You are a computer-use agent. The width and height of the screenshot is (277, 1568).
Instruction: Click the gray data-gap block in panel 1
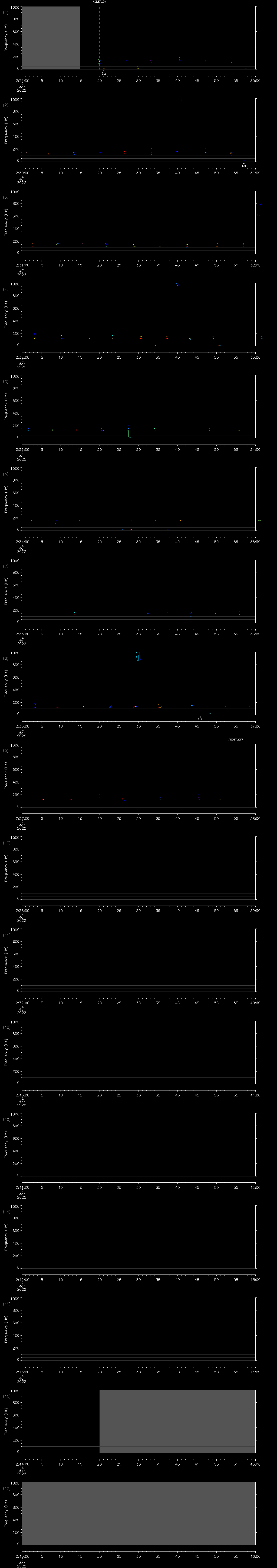pos(51,38)
